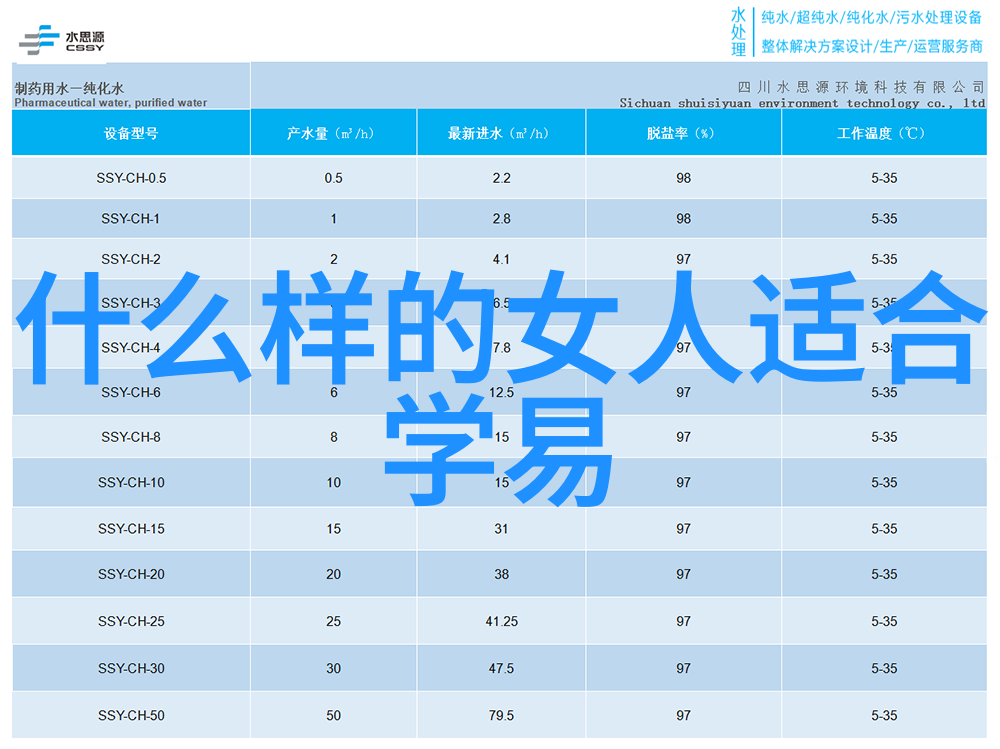Viewport: 1000px width, 749px height.
Task: Click the 最新进水 column header
Action: point(501,133)
